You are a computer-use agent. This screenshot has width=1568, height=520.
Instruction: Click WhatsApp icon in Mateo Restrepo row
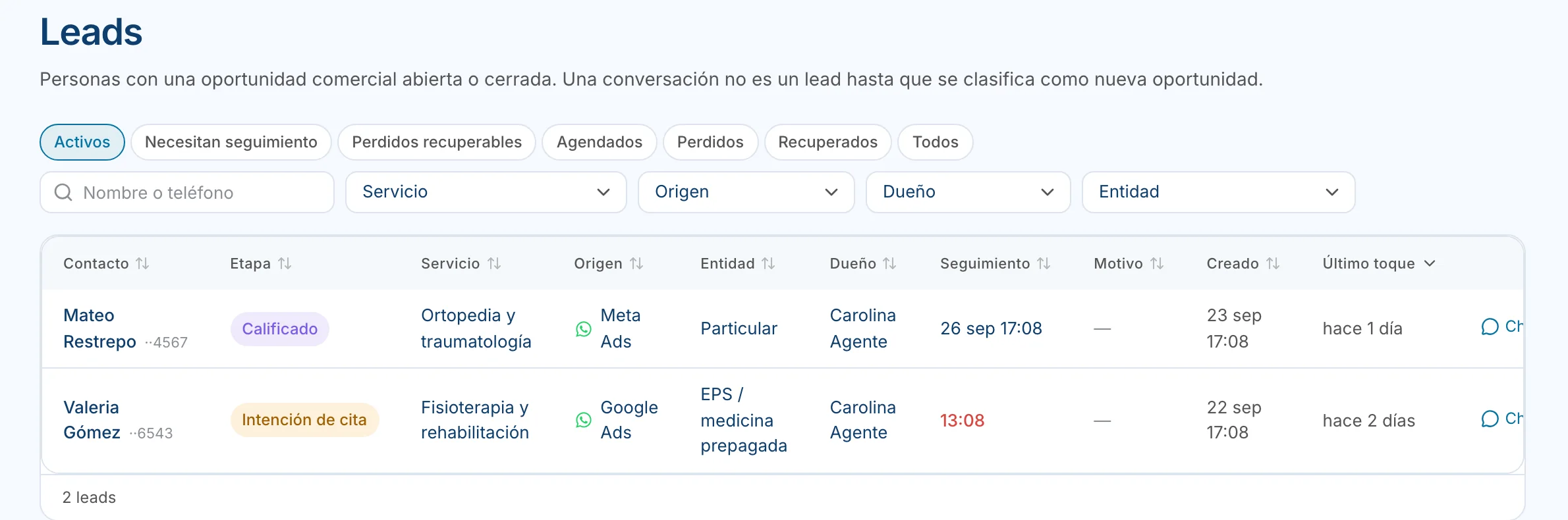point(584,328)
